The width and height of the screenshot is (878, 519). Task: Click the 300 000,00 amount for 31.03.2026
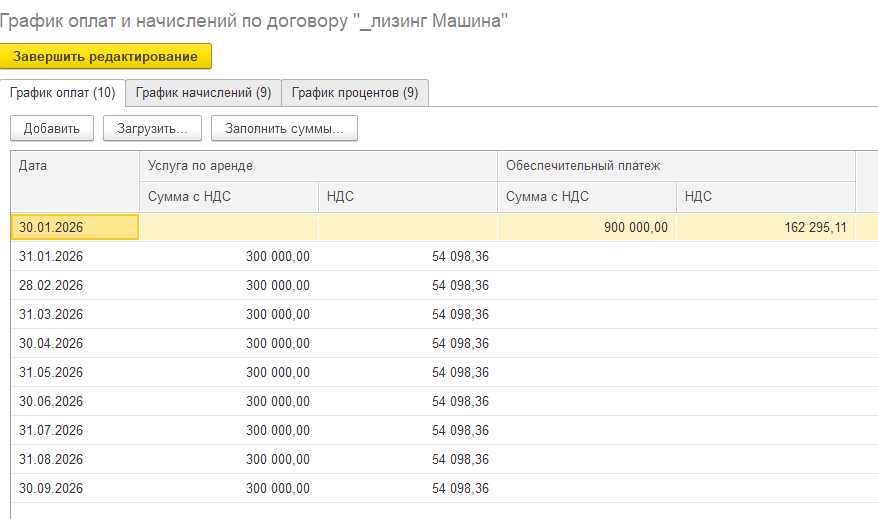click(x=278, y=315)
